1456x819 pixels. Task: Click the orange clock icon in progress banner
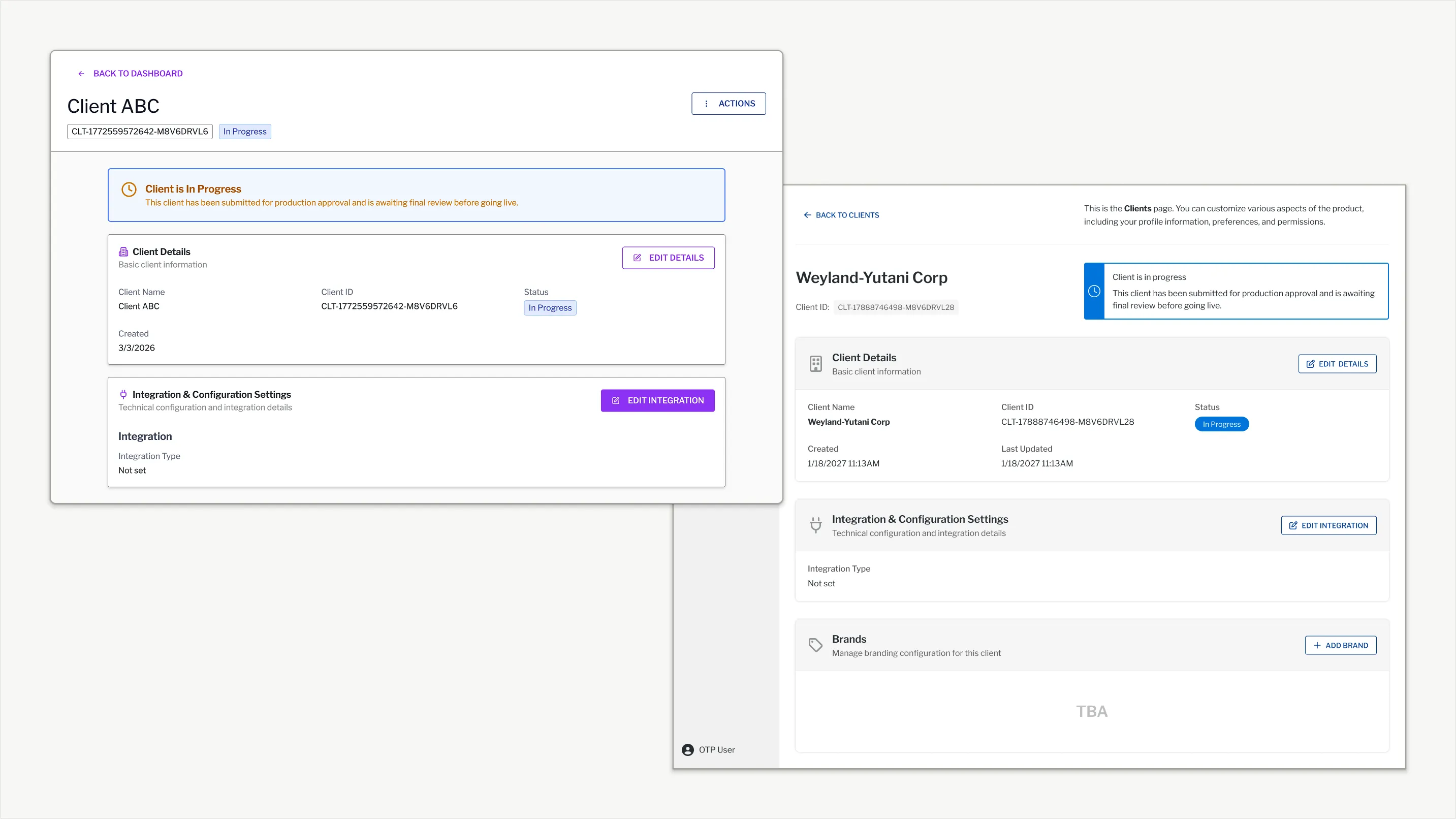(129, 190)
